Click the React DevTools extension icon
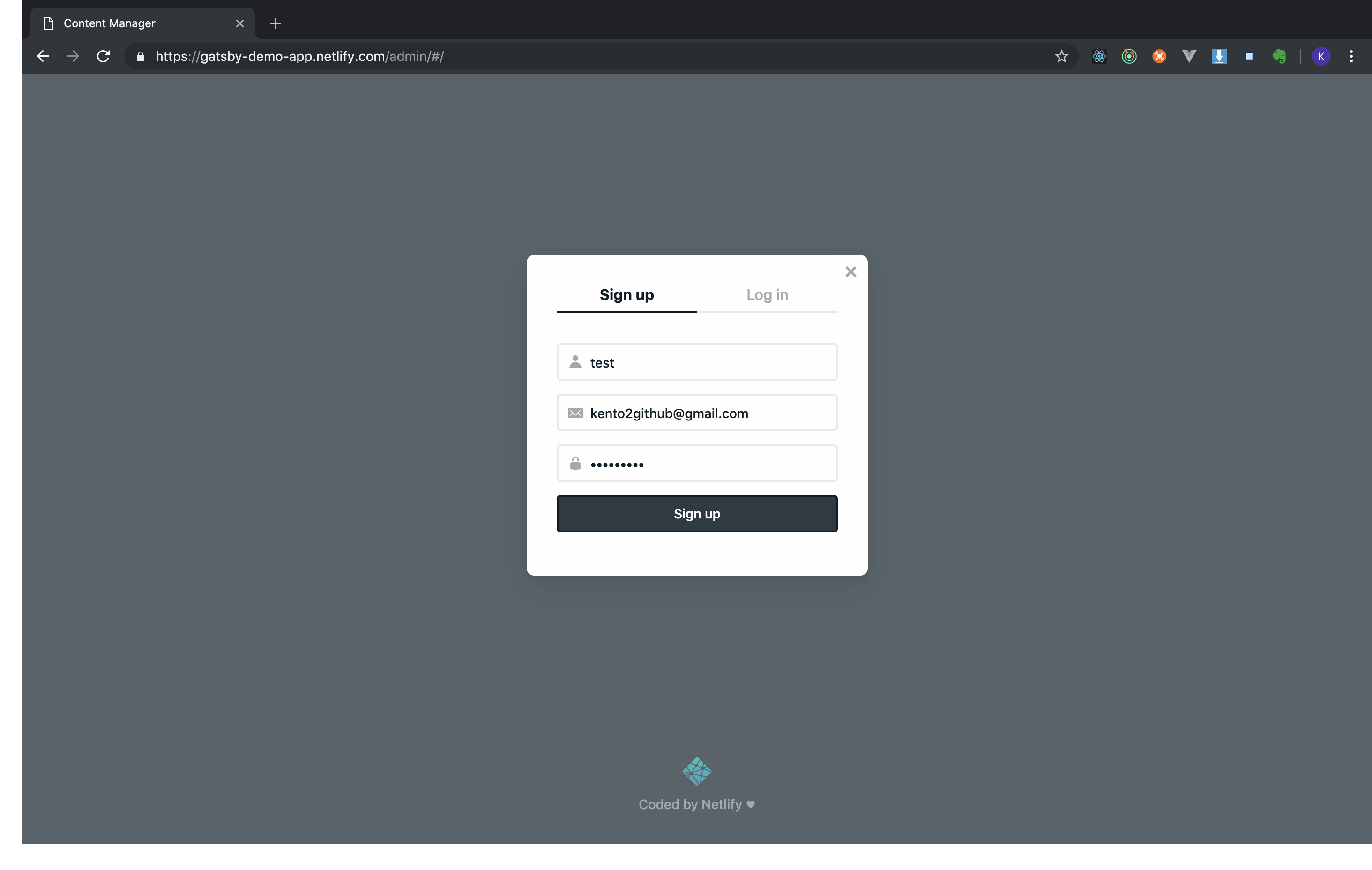The image size is (1372, 870). [x=1098, y=56]
